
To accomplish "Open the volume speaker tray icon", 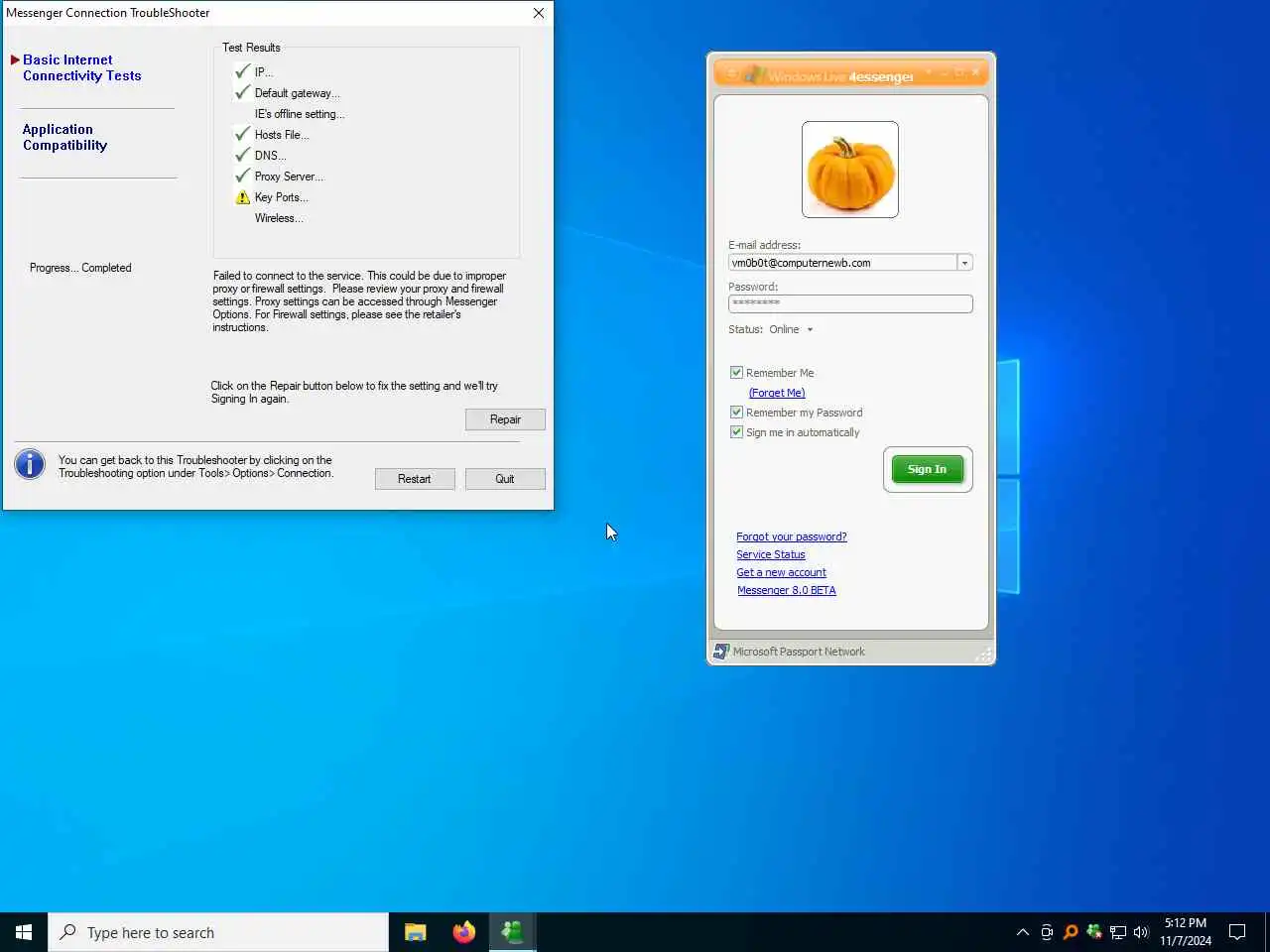I will coord(1141,932).
